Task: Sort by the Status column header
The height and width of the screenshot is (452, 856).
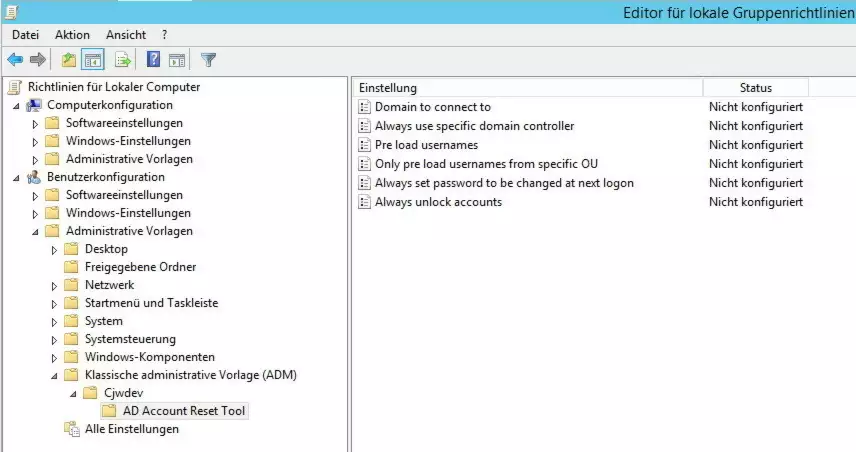Action: (x=755, y=88)
